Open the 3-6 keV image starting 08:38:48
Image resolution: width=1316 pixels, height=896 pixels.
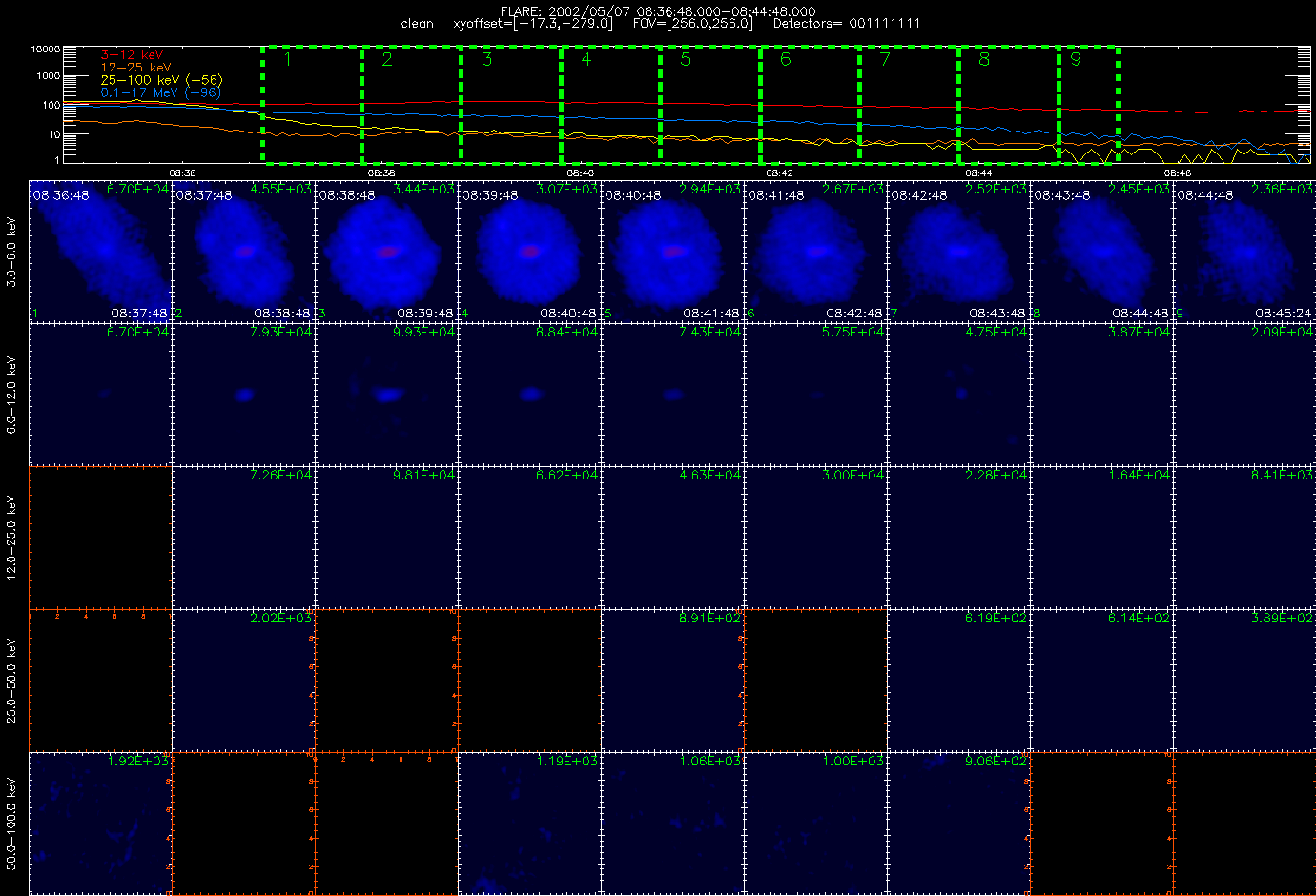(387, 251)
